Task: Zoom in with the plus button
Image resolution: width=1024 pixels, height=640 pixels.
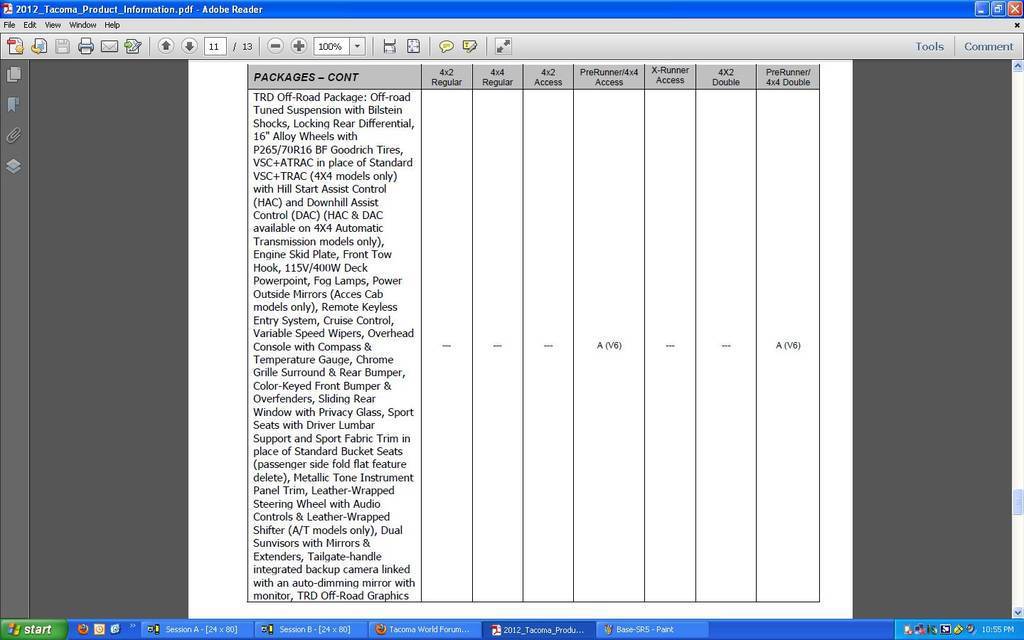Action: [298, 46]
